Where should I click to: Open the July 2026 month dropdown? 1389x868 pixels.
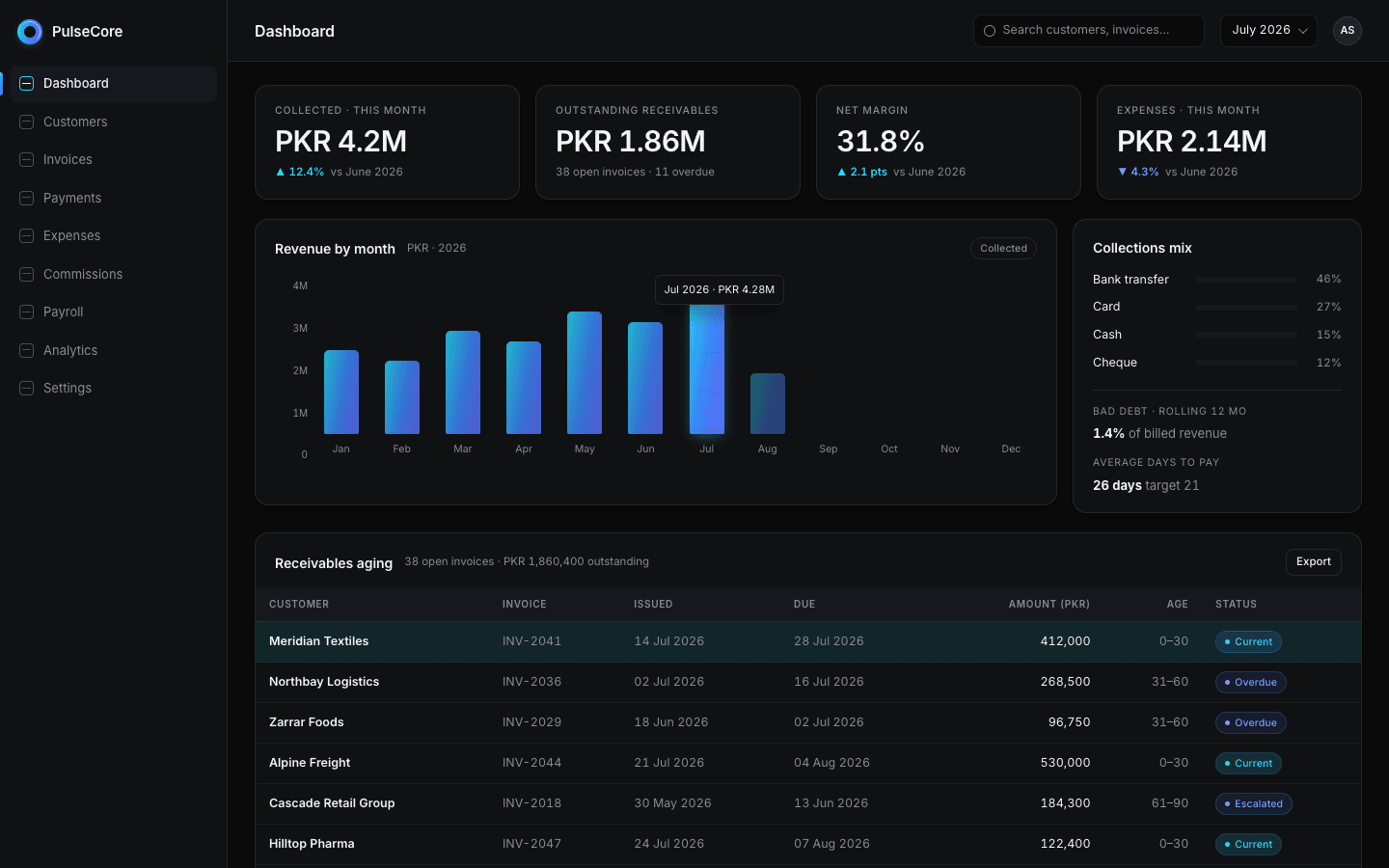[1268, 31]
